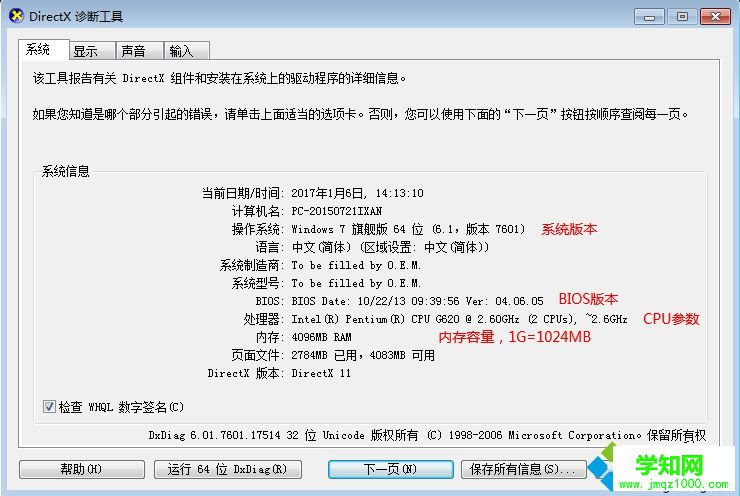Image resolution: width=740 pixels, height=496 pixels.
Task: Click the 帮助(H) button
Action: coord(82,469)
